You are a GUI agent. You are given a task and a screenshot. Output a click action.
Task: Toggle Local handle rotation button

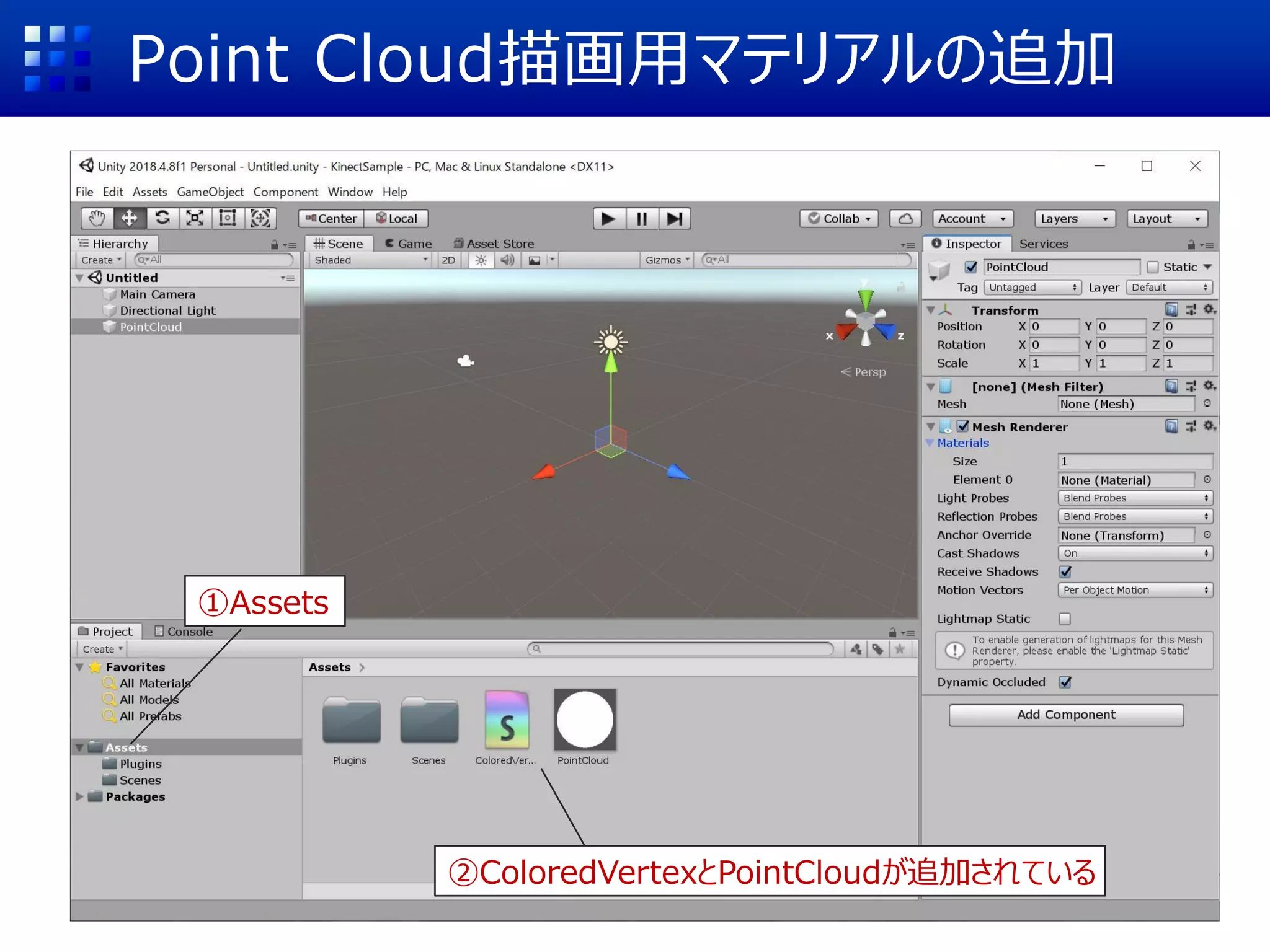(x=396, y=218)
